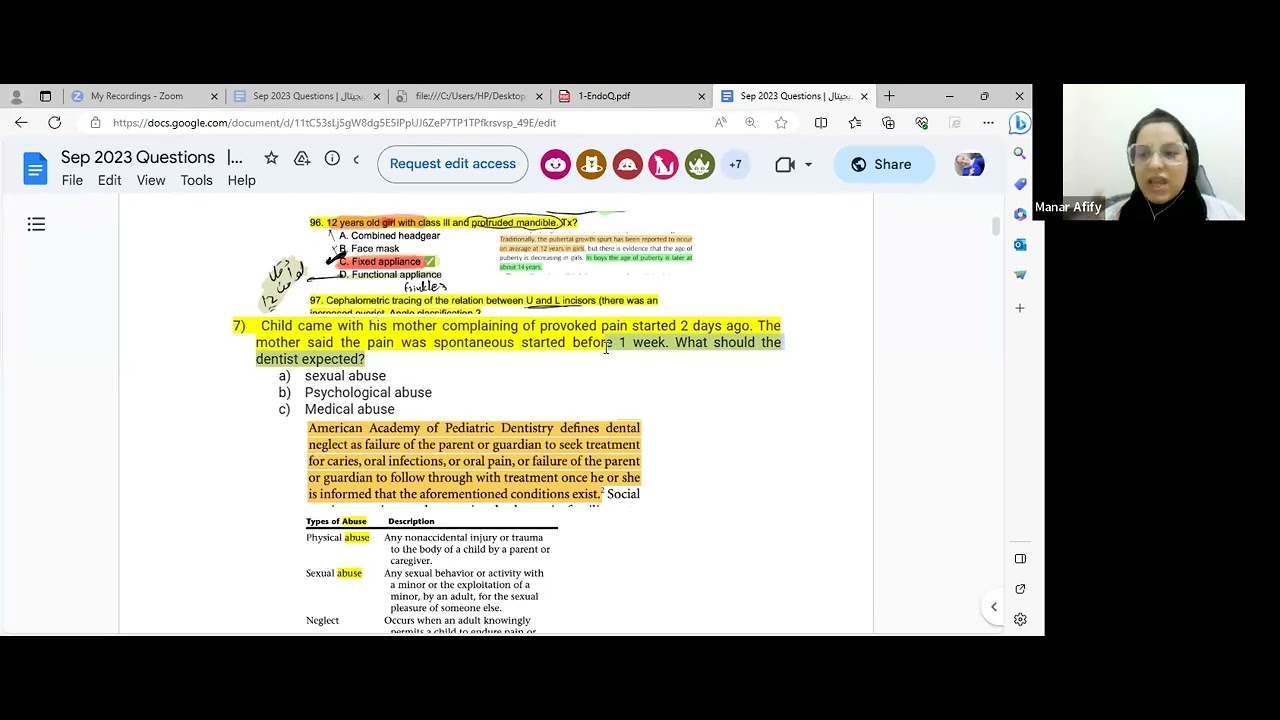1280x720 pixels.
Task: Click the Share button
Action: tap(882, 164)
